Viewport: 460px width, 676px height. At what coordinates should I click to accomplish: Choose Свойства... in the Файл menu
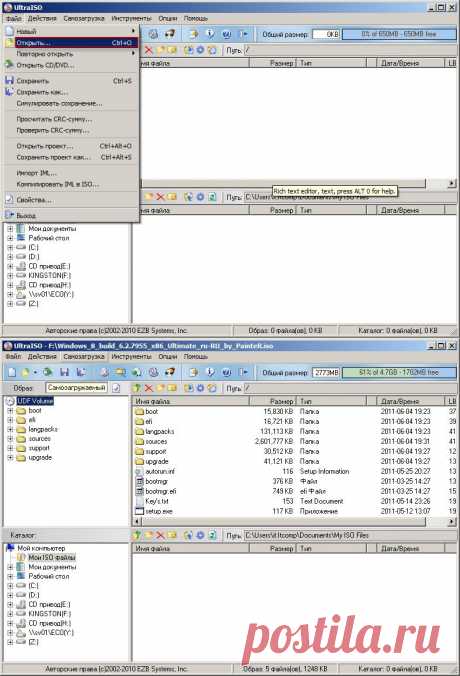coord(72,200)
